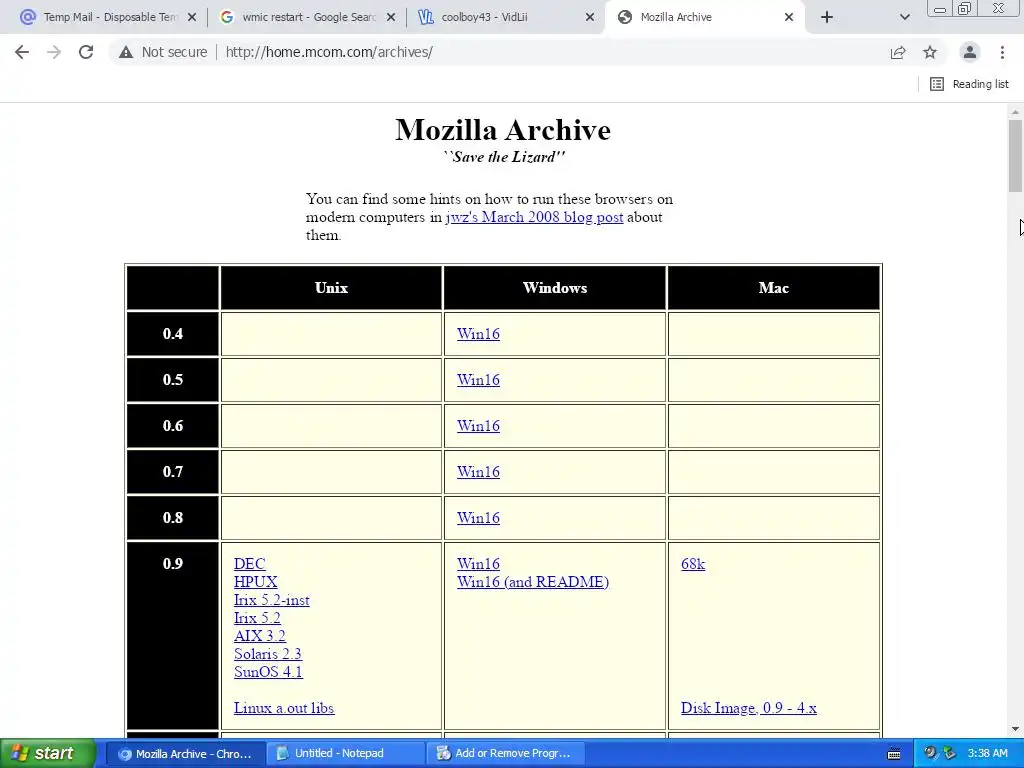The width and height of the screenshot is (1024, 768).
Task: Click the taskbar clock showing 3:38 AM
Action: coord(987,754)
